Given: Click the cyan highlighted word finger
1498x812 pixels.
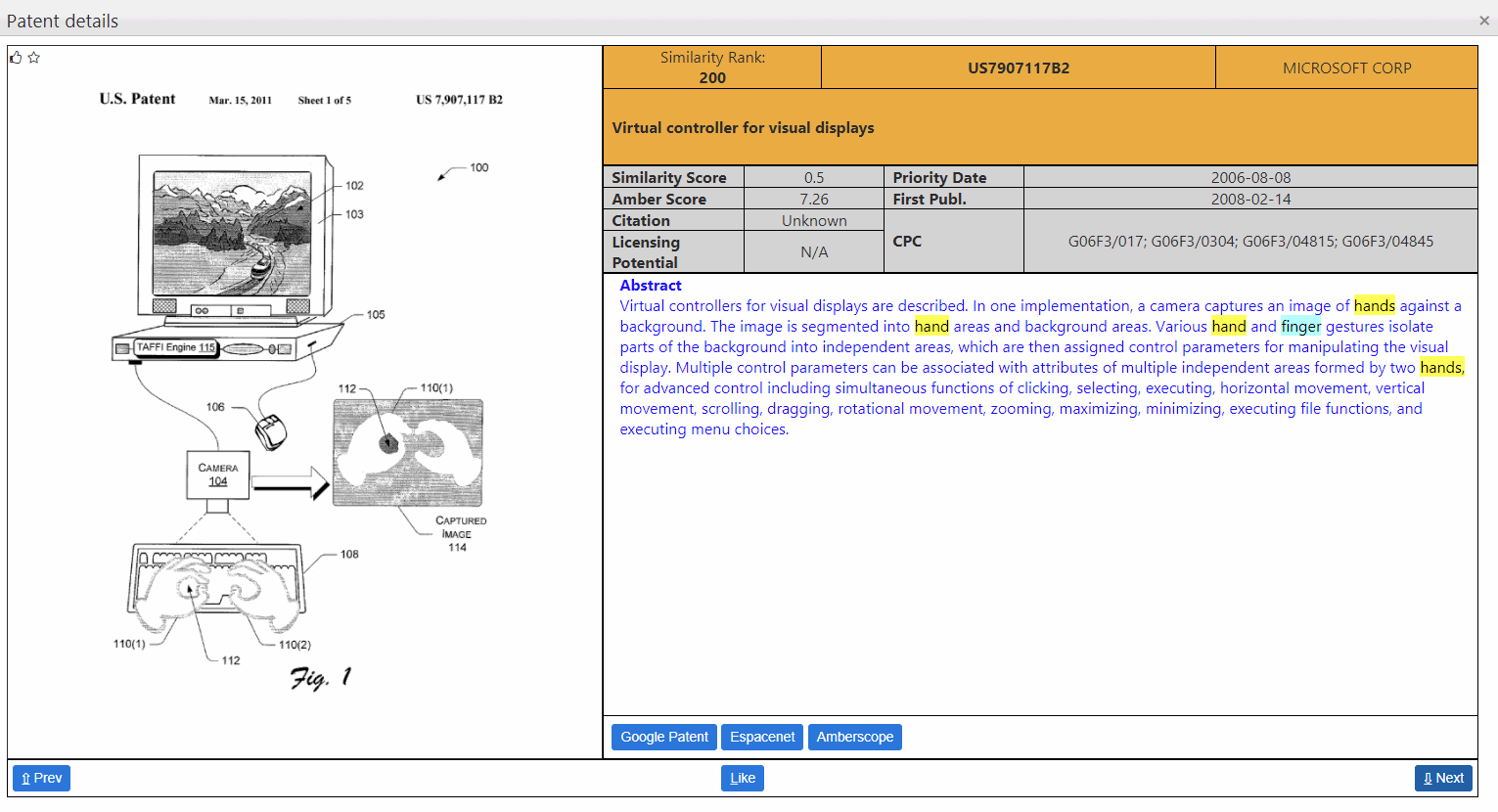Looking at the screenshot, I should 1300,327.
